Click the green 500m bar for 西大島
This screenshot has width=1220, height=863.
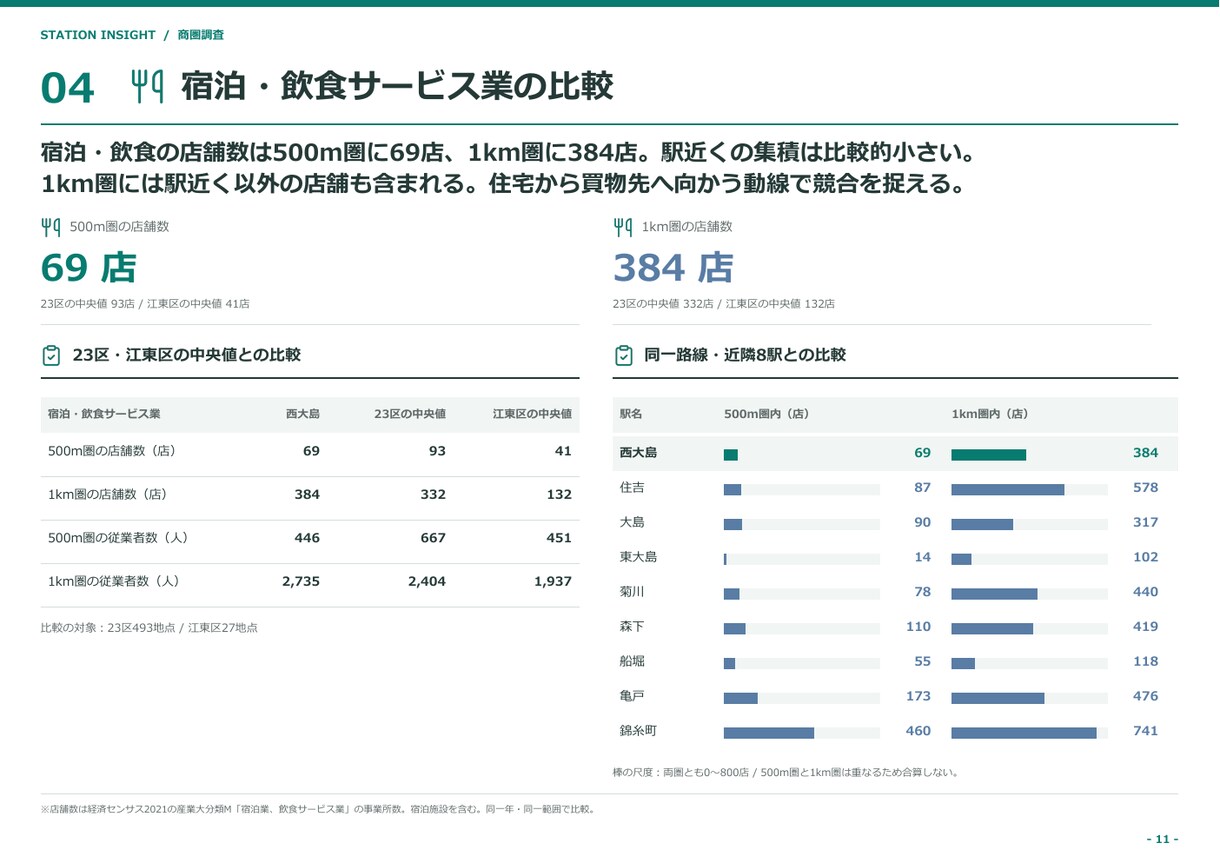731,455
